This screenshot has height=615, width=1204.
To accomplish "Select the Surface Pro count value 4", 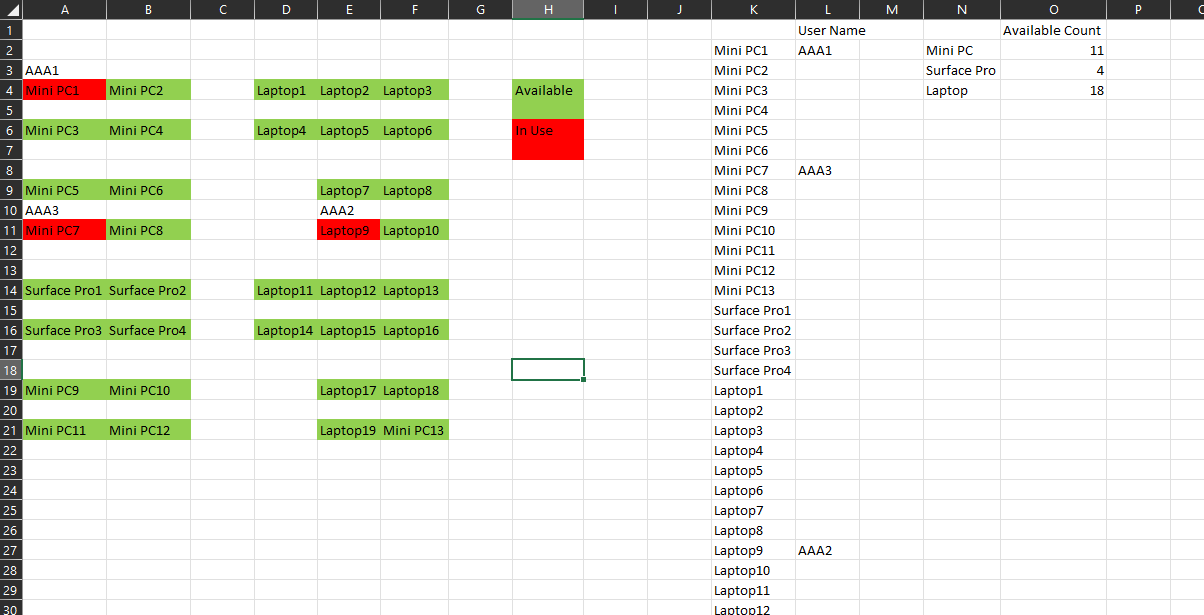I will (1053, 70).
